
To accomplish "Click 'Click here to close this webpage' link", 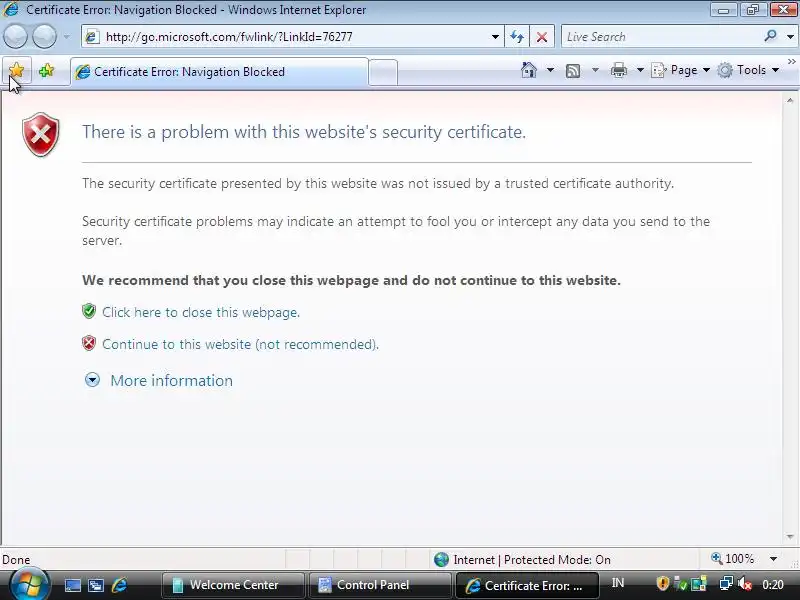I will pos(201,312).
